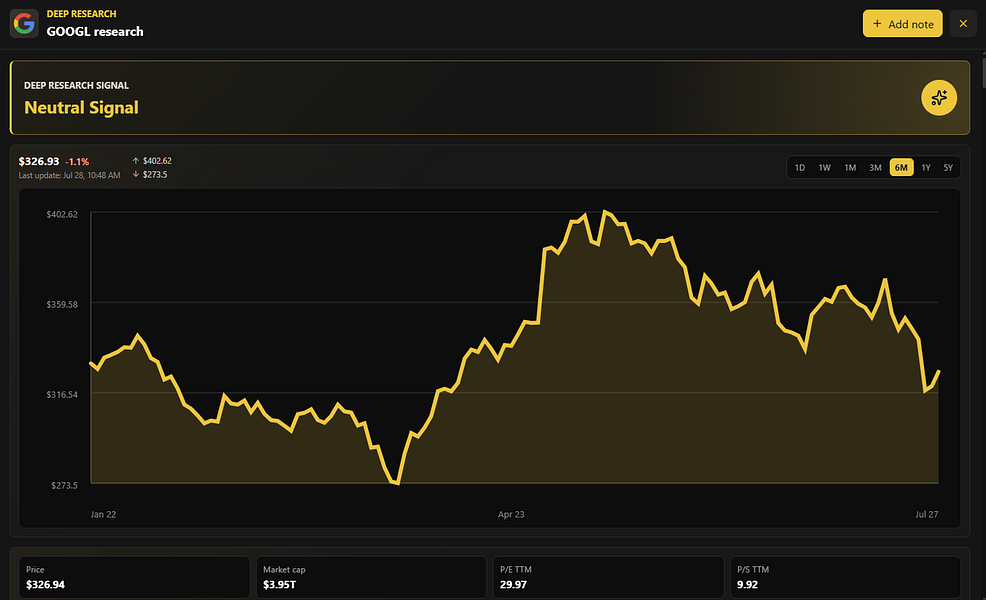The height and width of the screenshot is (600, 986).
Task: Click the Apr 23 x-axis label
Action: (511, 514)
